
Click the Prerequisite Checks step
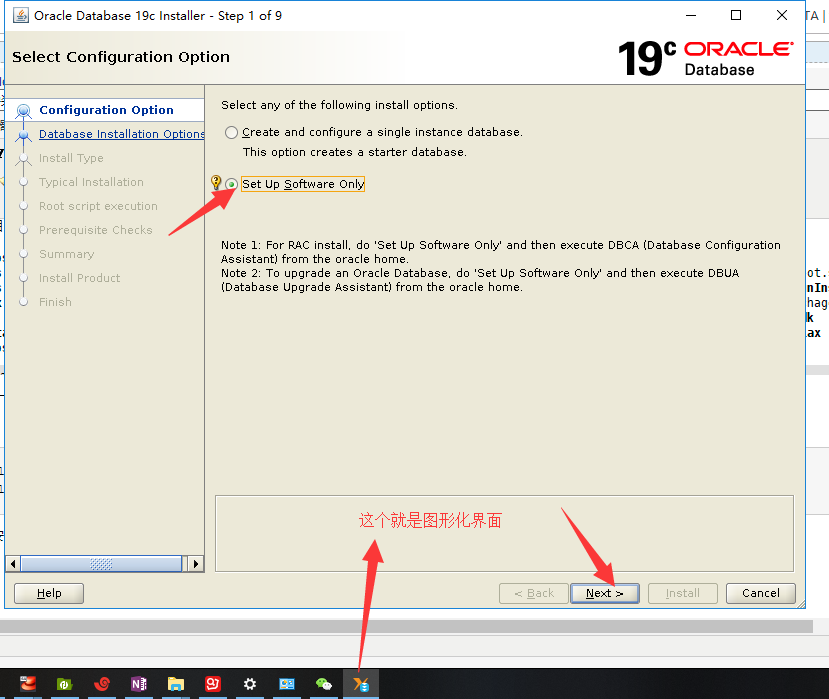[95, 230]
